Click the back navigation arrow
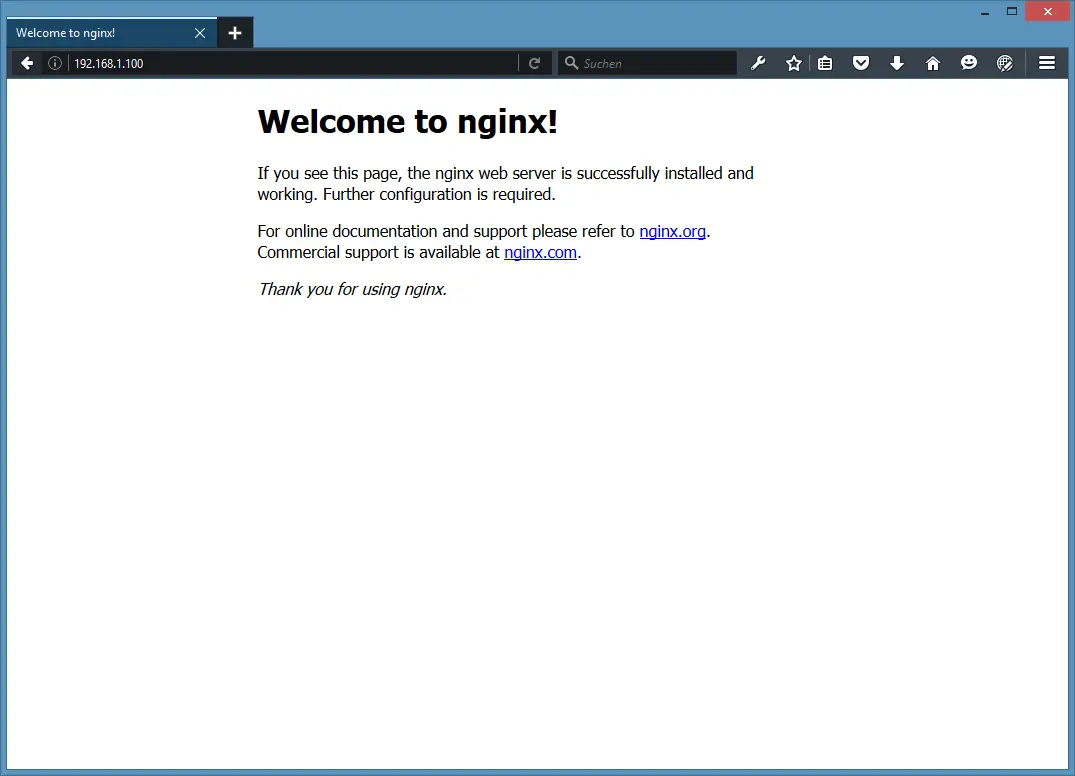Screen dimensions: 1075x776 [27, 63]
